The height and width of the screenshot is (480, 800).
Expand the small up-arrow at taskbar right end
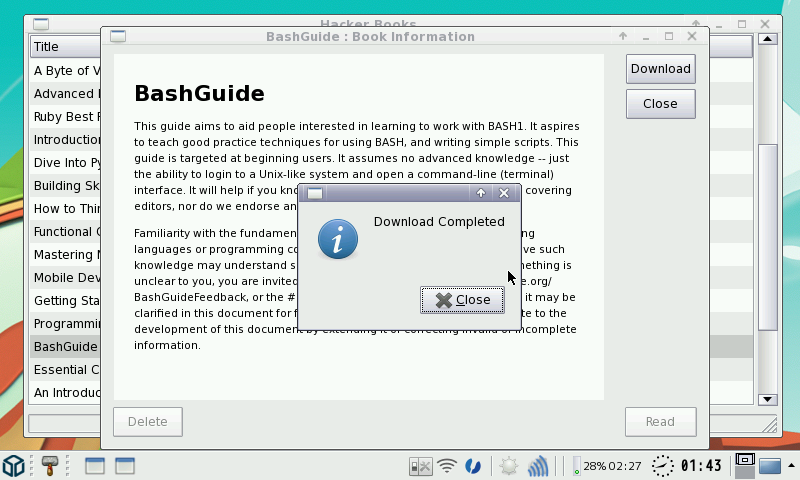791,465
